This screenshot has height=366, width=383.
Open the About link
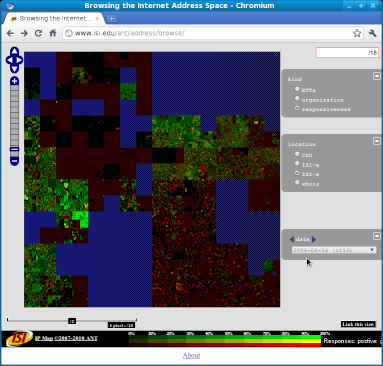192,355
